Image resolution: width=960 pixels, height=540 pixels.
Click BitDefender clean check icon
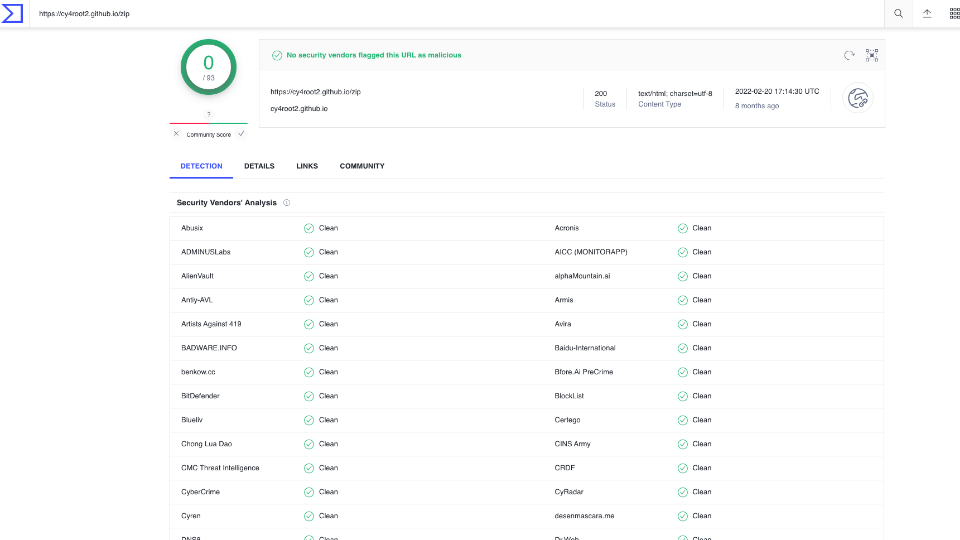tap(309, 396)
